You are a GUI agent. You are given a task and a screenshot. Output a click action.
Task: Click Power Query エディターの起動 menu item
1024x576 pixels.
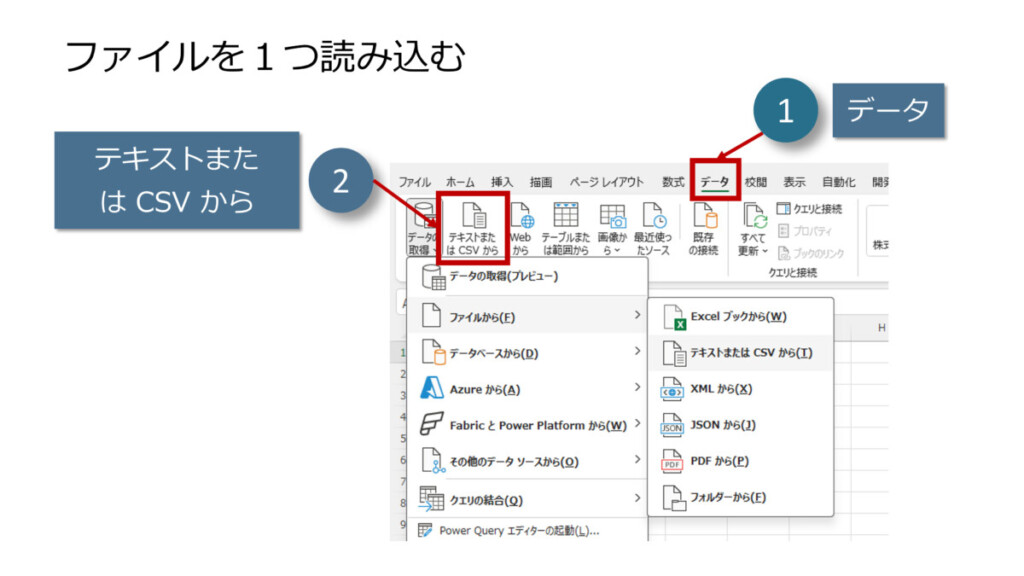coord(518,531)
